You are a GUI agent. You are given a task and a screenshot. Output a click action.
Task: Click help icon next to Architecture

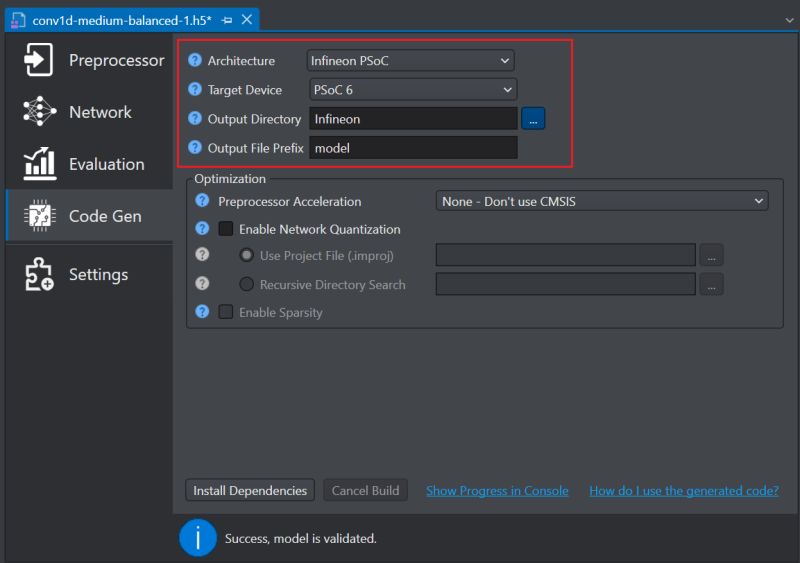point(195,60)
